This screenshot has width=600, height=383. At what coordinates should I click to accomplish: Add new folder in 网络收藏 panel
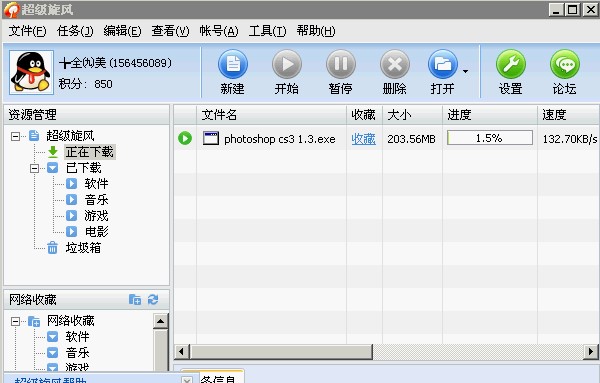[135, 299]
